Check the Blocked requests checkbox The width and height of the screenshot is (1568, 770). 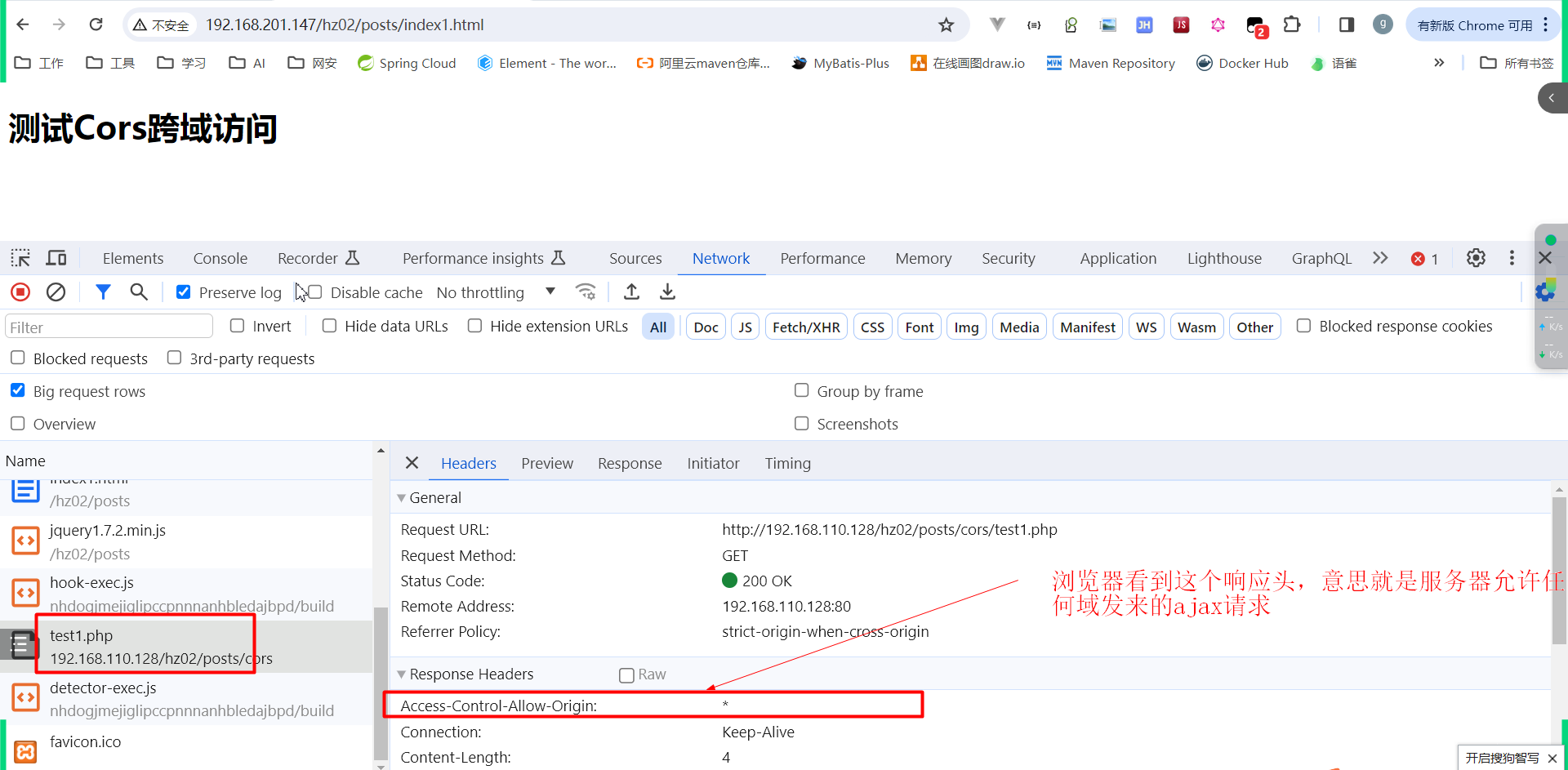tap(17, 358)
